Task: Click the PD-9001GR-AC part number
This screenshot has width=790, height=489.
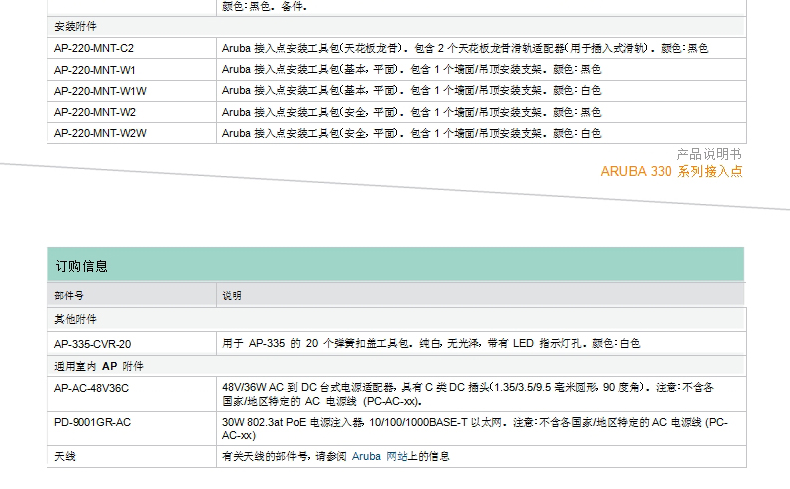Action: click(x=92, y=423)
